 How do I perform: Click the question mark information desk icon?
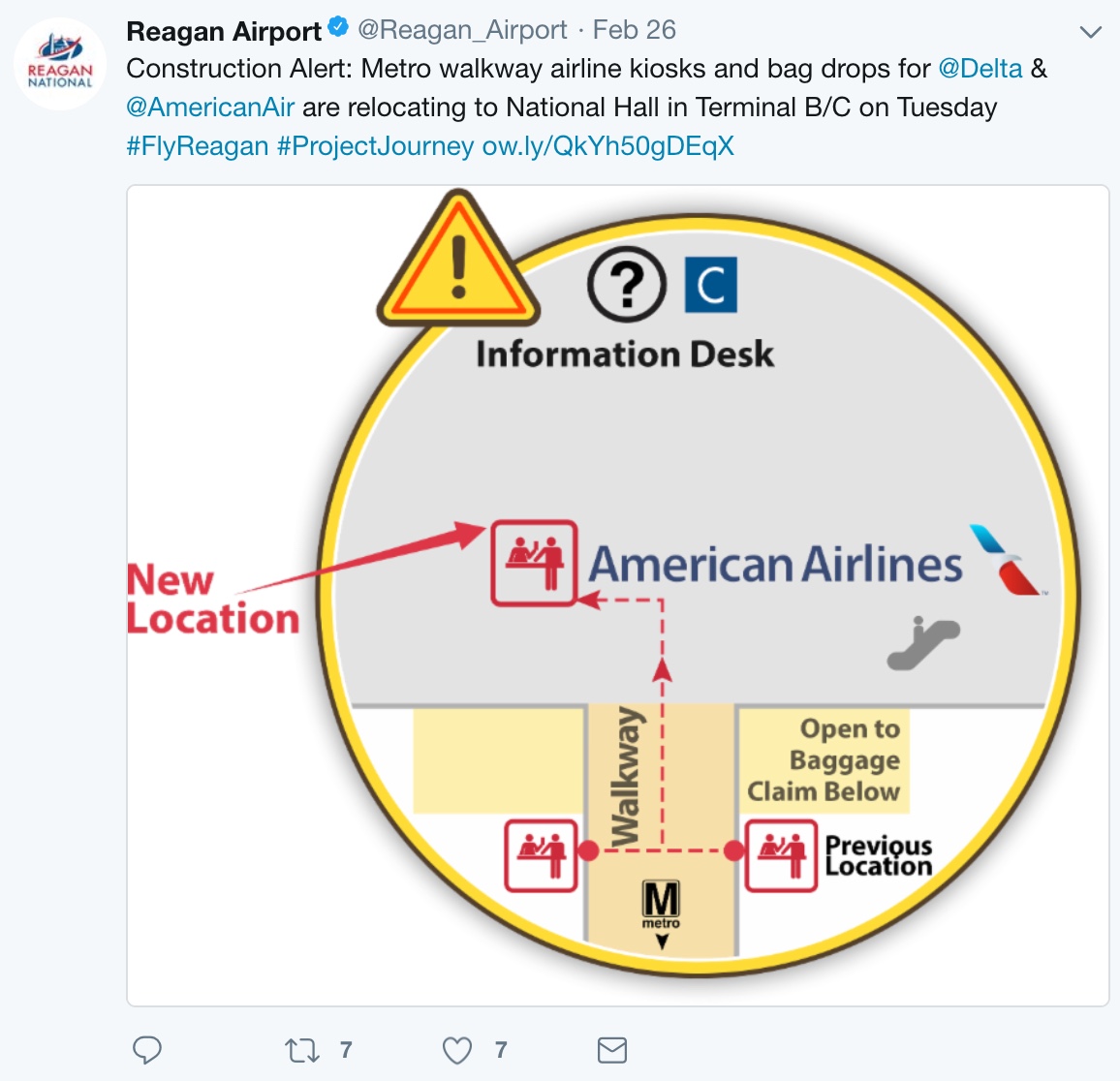(627, 284)
